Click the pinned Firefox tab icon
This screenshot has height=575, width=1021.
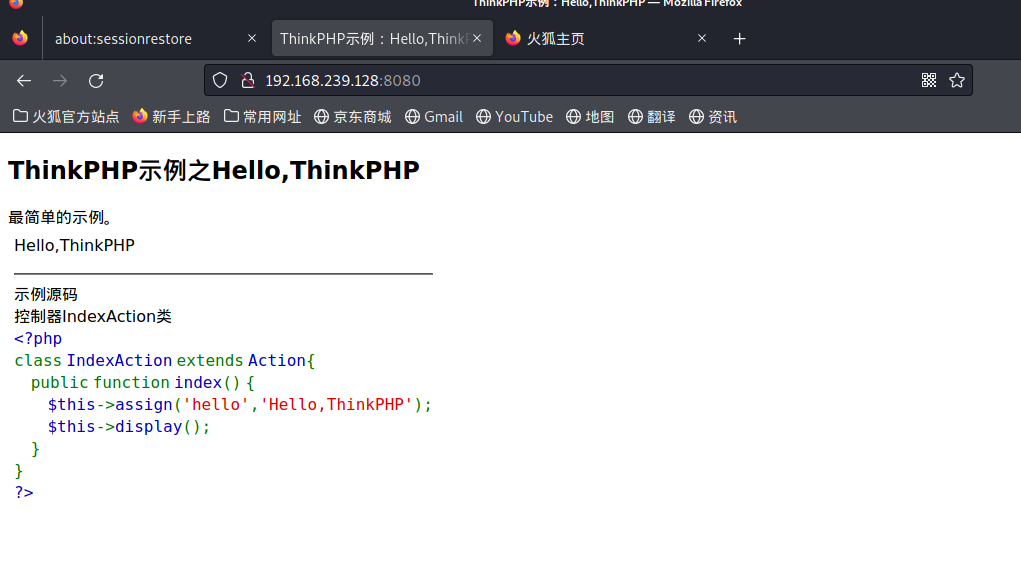pyautogui.click(x=20, y=38)
